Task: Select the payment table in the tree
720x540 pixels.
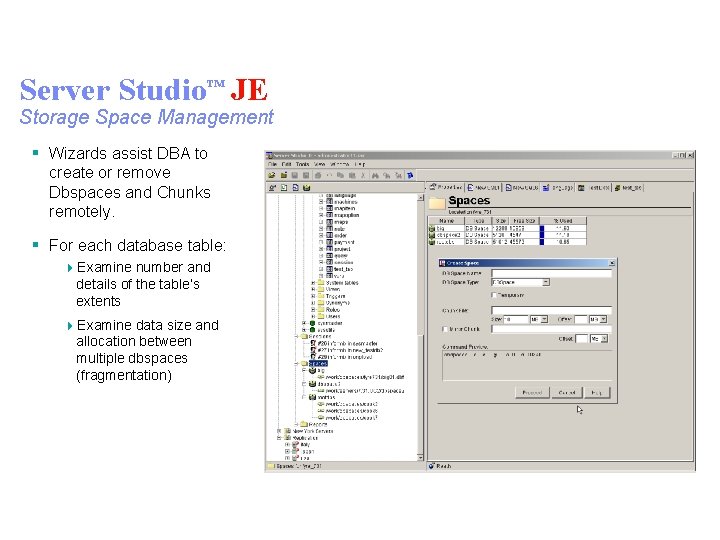Action: click(344, 242)
